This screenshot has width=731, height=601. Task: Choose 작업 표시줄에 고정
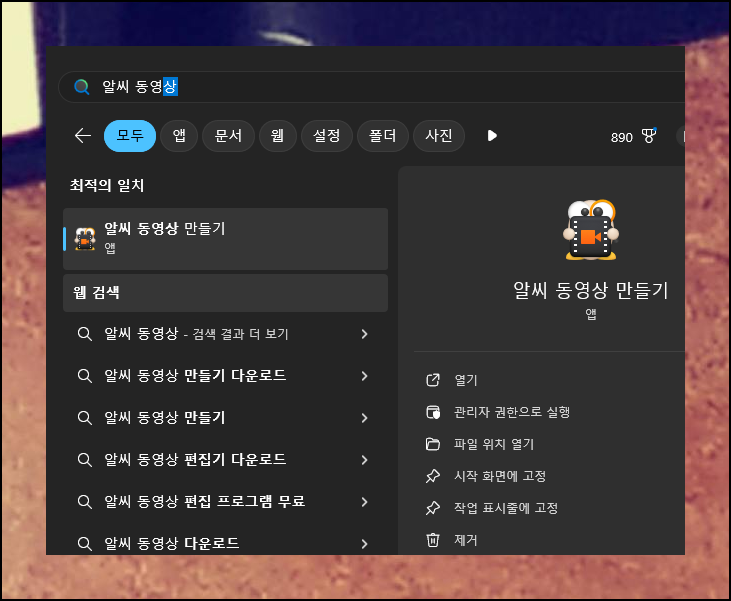tap(506, 508)
